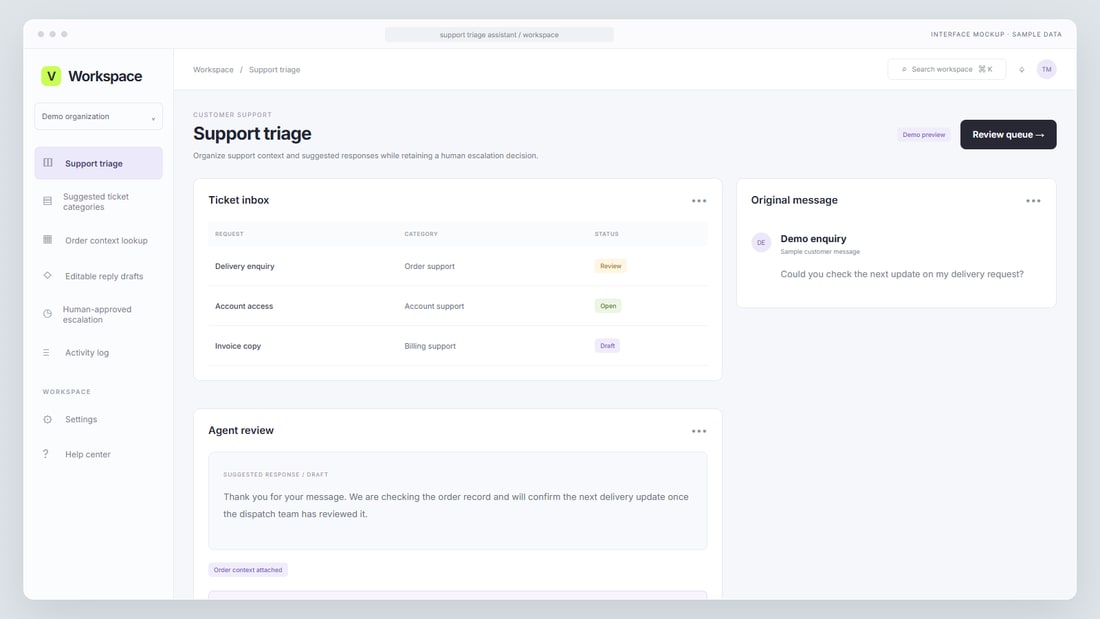The image size is (1100, 619).
Task: Focus the Search workspace field
Action: [946, 69]
